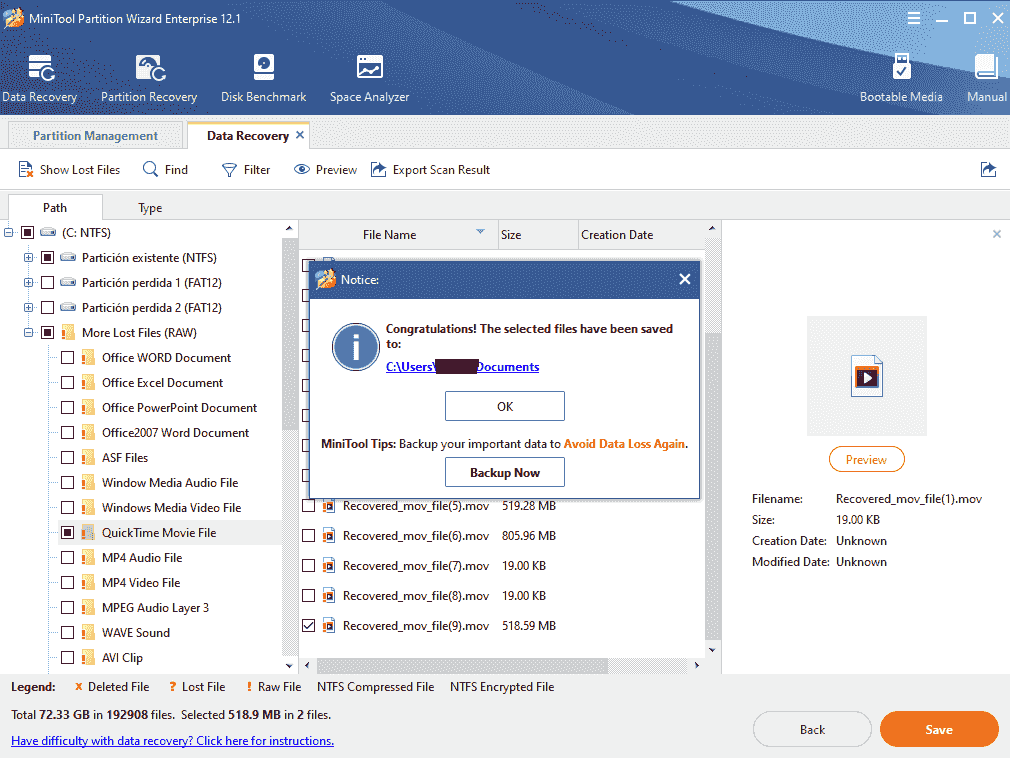The width and height of the screenshot is (1010, 758).
Task: Switch to the Partition Management tab
Action: tap(95, 136)
